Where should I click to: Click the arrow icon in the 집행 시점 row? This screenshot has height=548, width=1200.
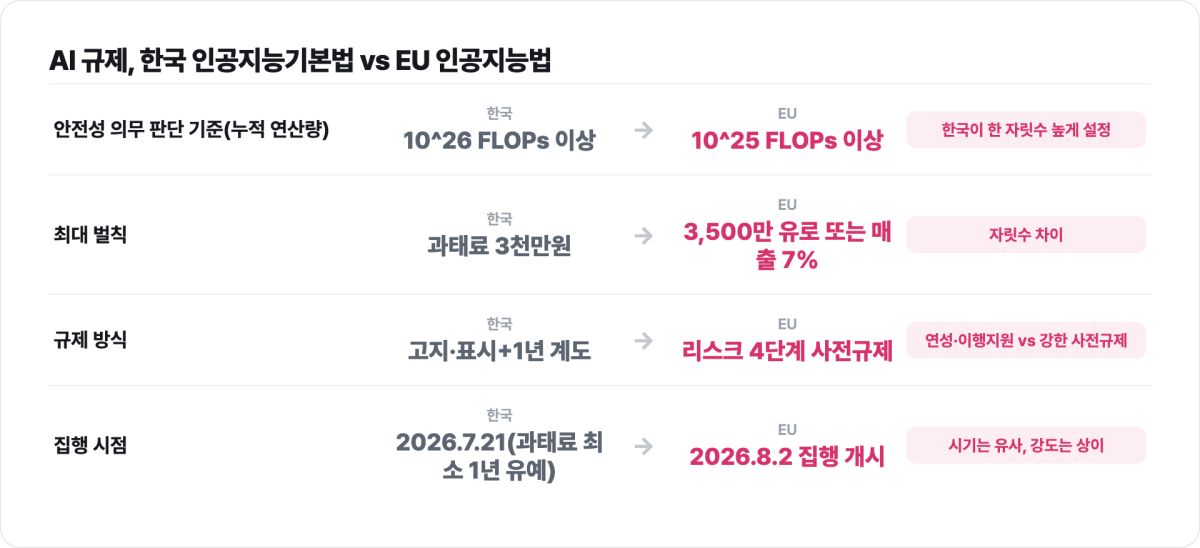tap(644, 445)
